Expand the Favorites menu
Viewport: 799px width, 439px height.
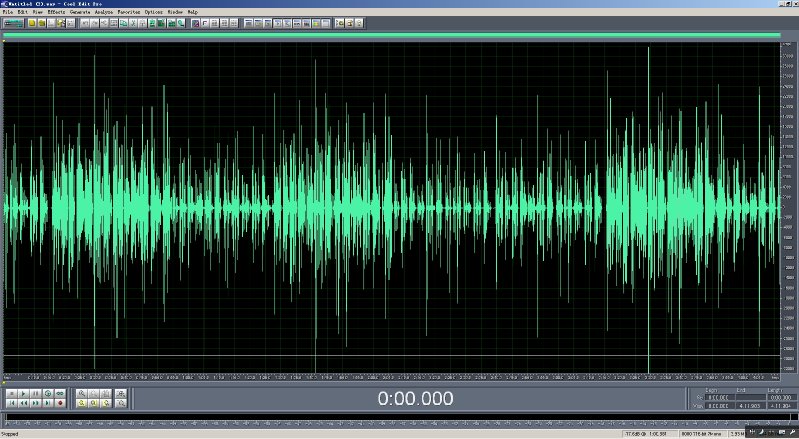coord(130,12)
